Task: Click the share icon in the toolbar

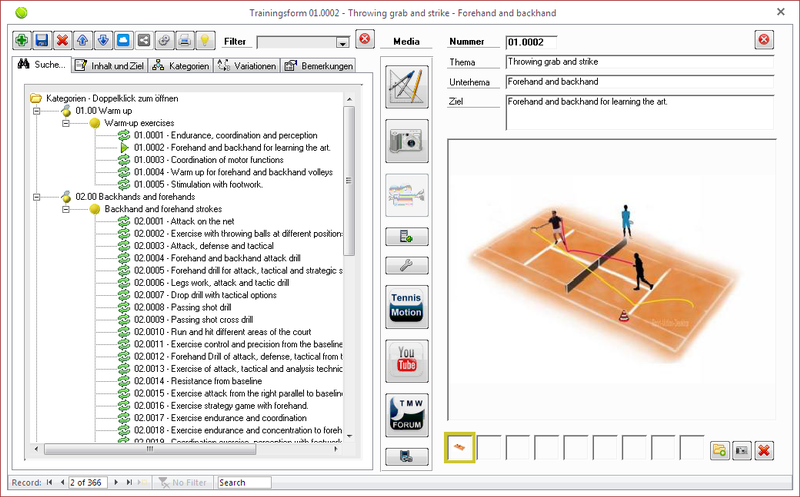Action: coord(144,41)
